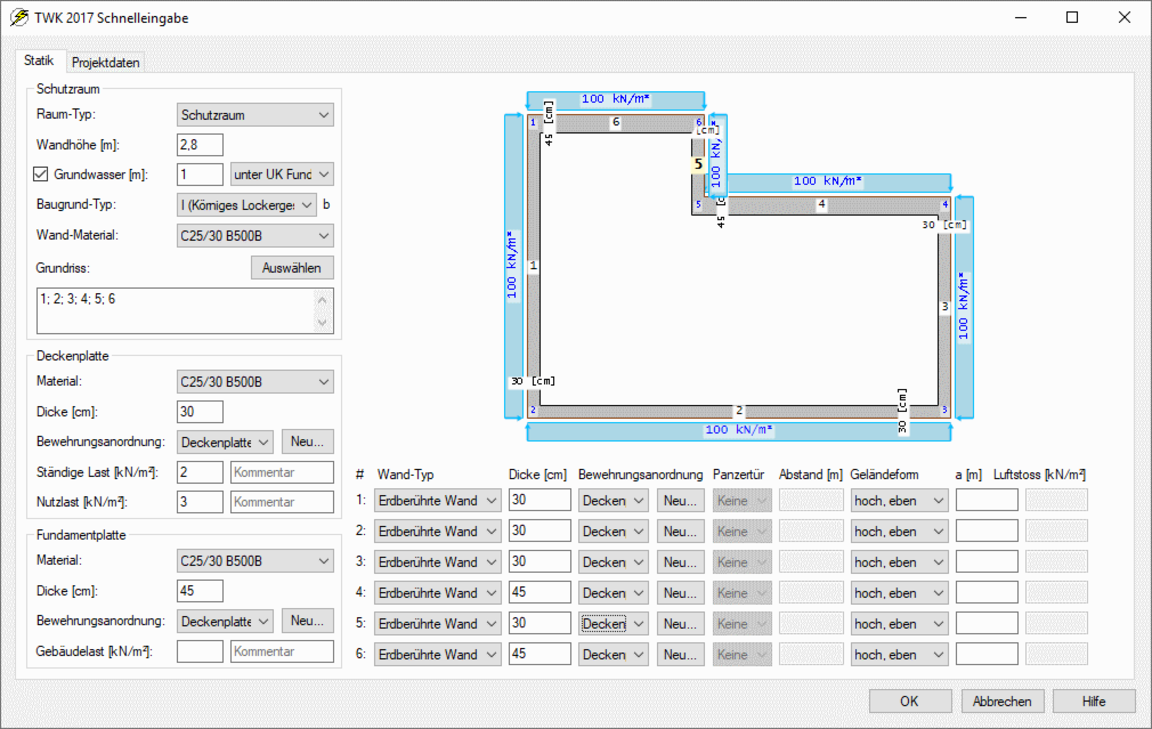Click the OK button

coord(909,701)
